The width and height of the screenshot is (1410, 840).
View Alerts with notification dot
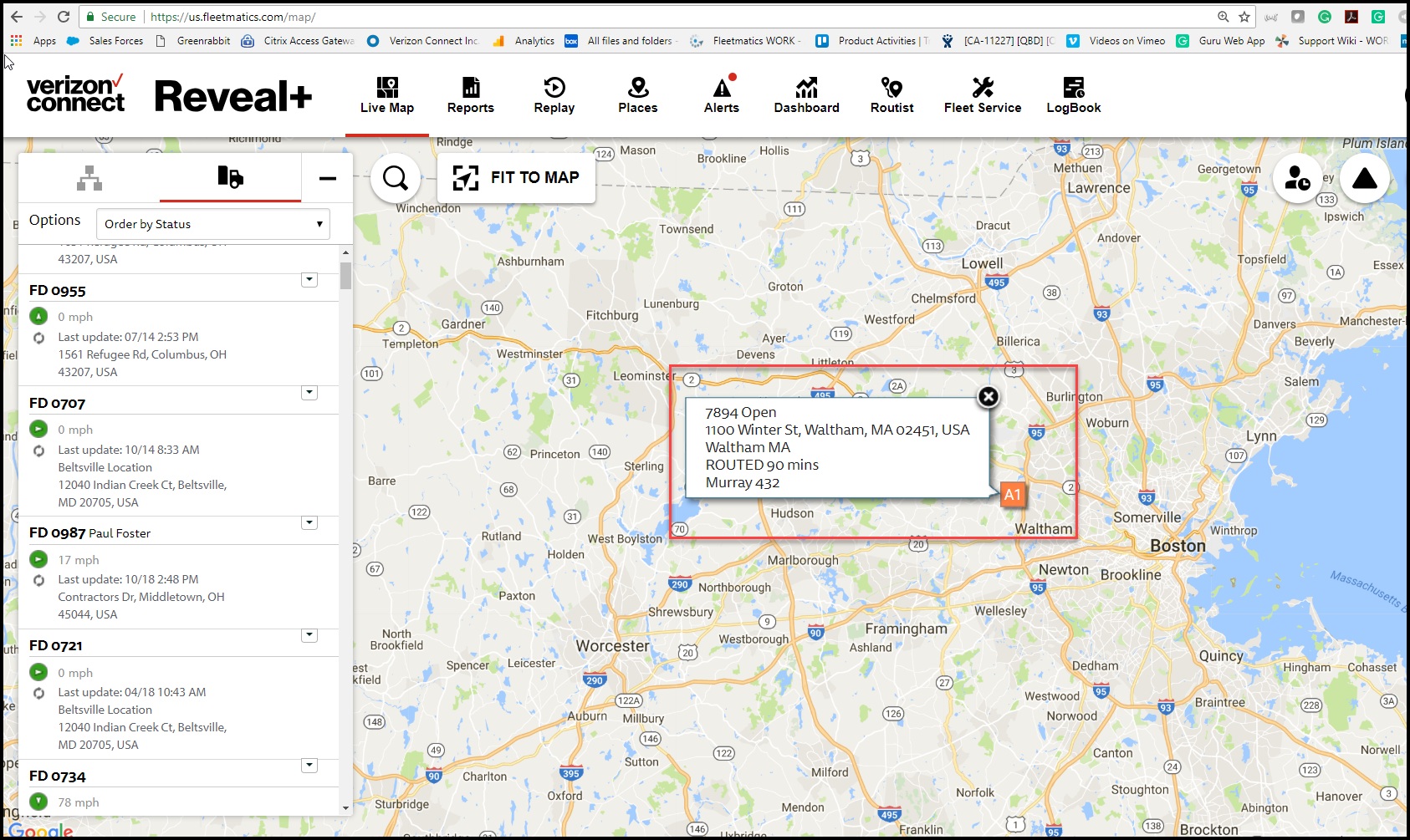(722, 94)
